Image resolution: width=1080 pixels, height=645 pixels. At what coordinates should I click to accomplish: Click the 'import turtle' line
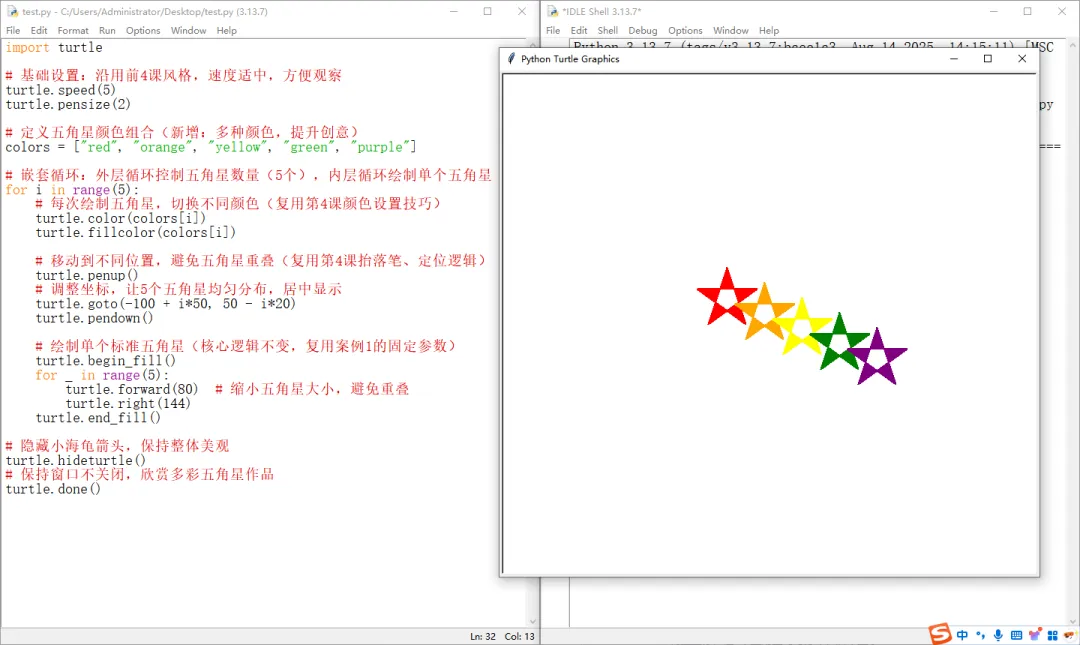pyautogui.click(x=54, y=48)
